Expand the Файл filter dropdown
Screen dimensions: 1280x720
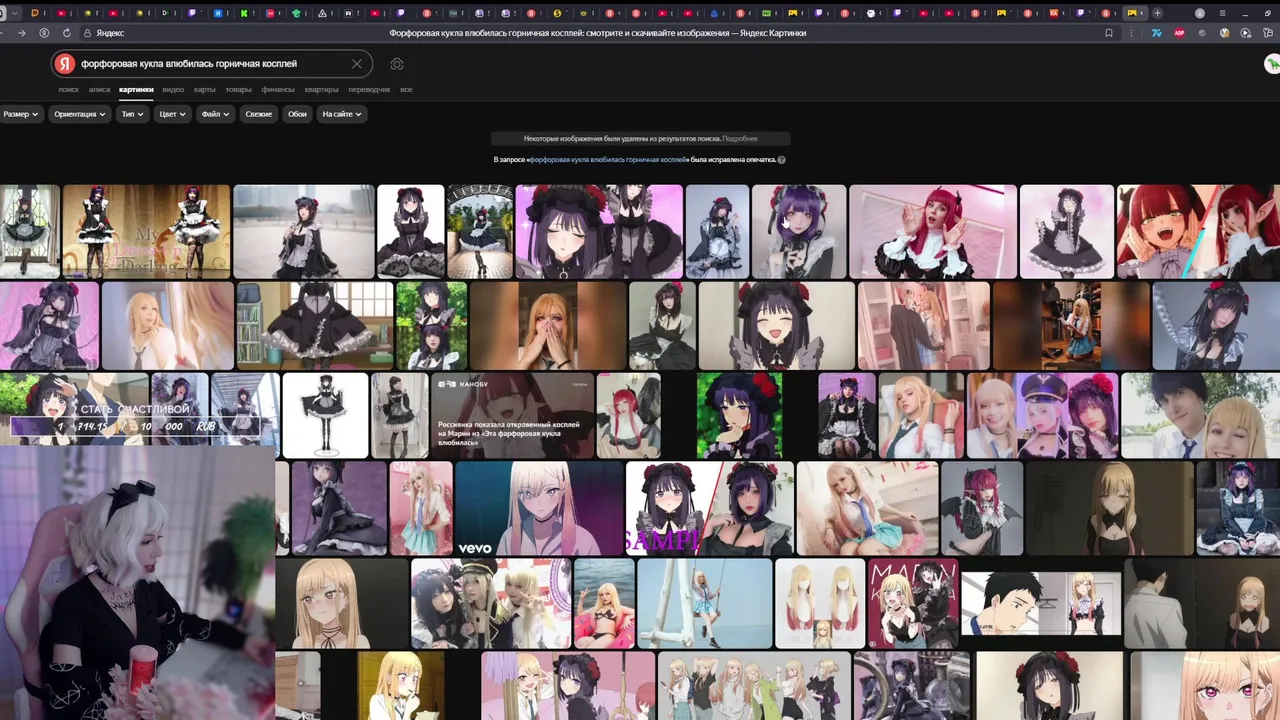(x=215, y=114)
